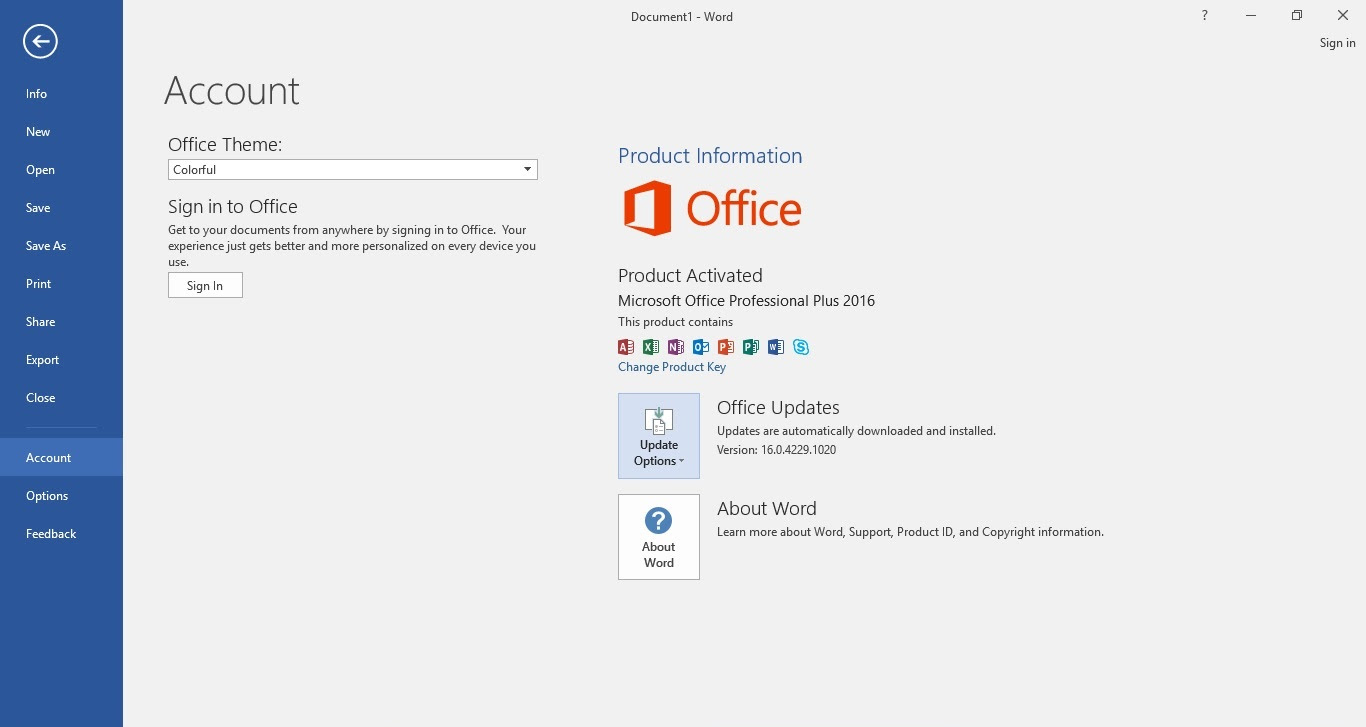Click the Word app icon
Viewport: 1366px width, 727px height.
(x=776, y=347)
